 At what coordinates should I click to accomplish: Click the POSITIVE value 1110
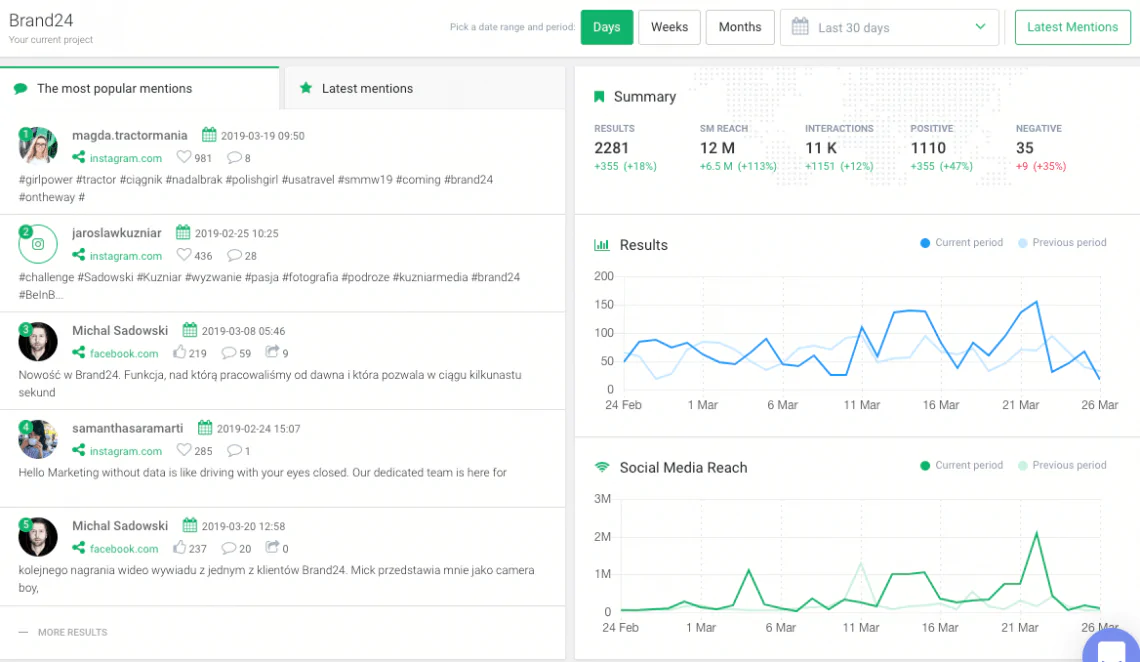[x=928, y=148]
